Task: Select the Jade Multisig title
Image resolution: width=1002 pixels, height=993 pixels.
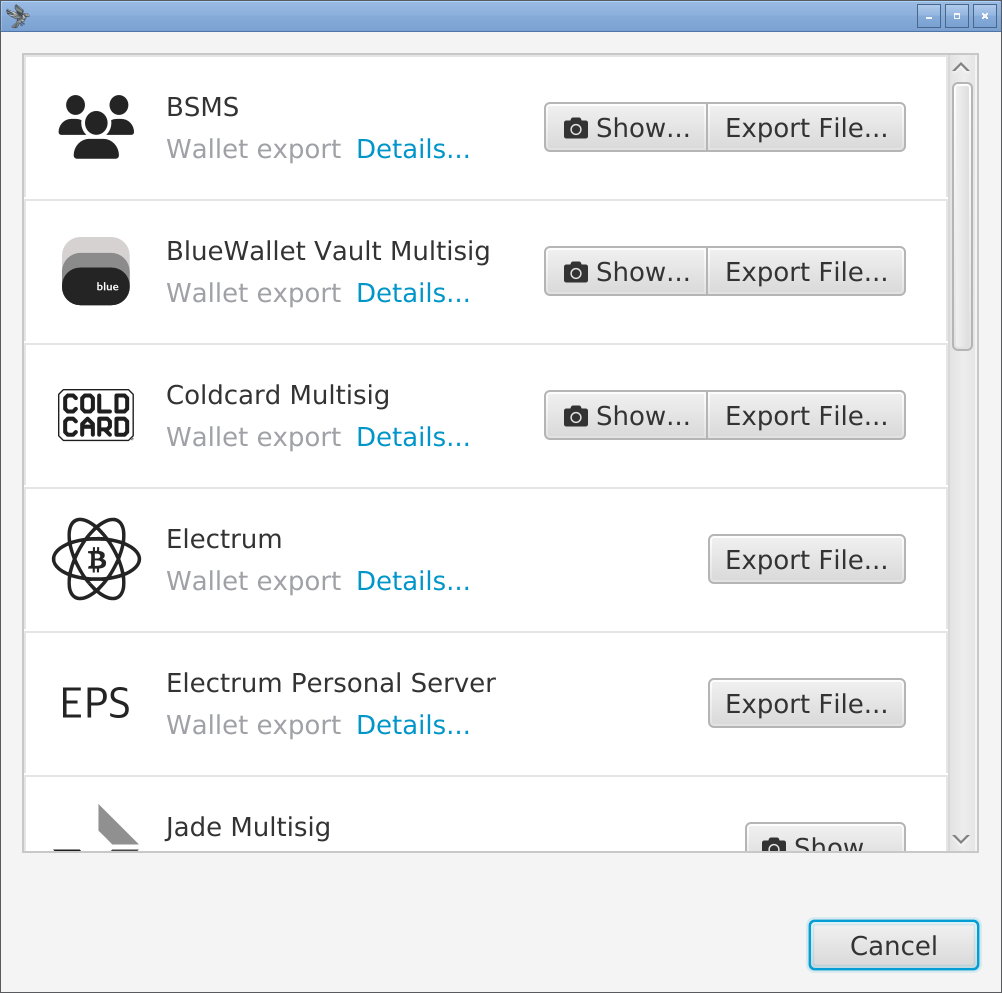Action: pos(248,827)
